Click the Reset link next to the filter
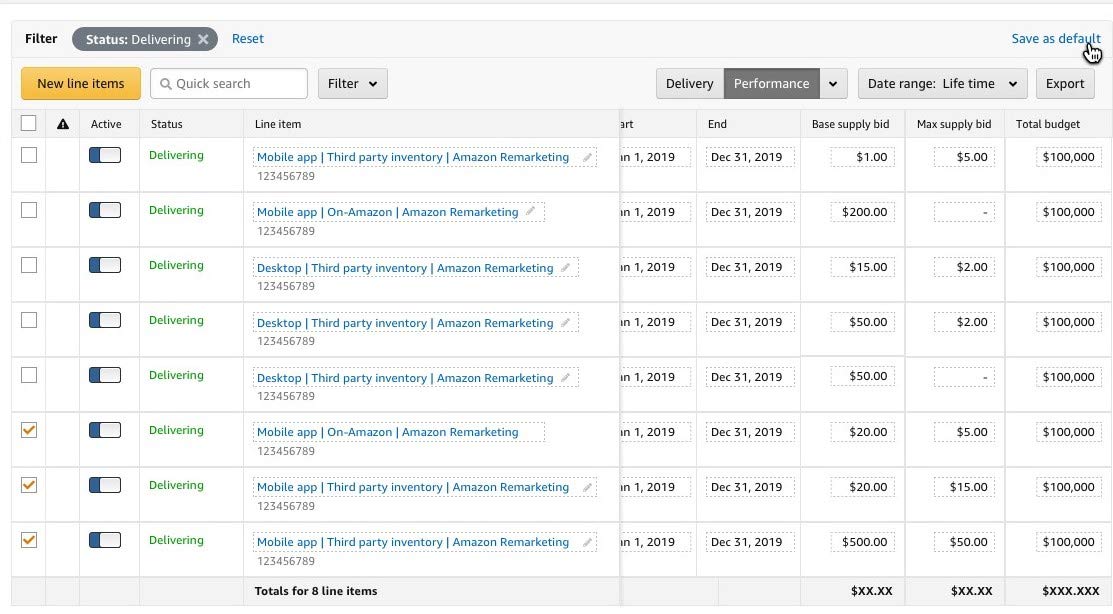This screenshot has width=1113, height=614. [x=247, y=38]
